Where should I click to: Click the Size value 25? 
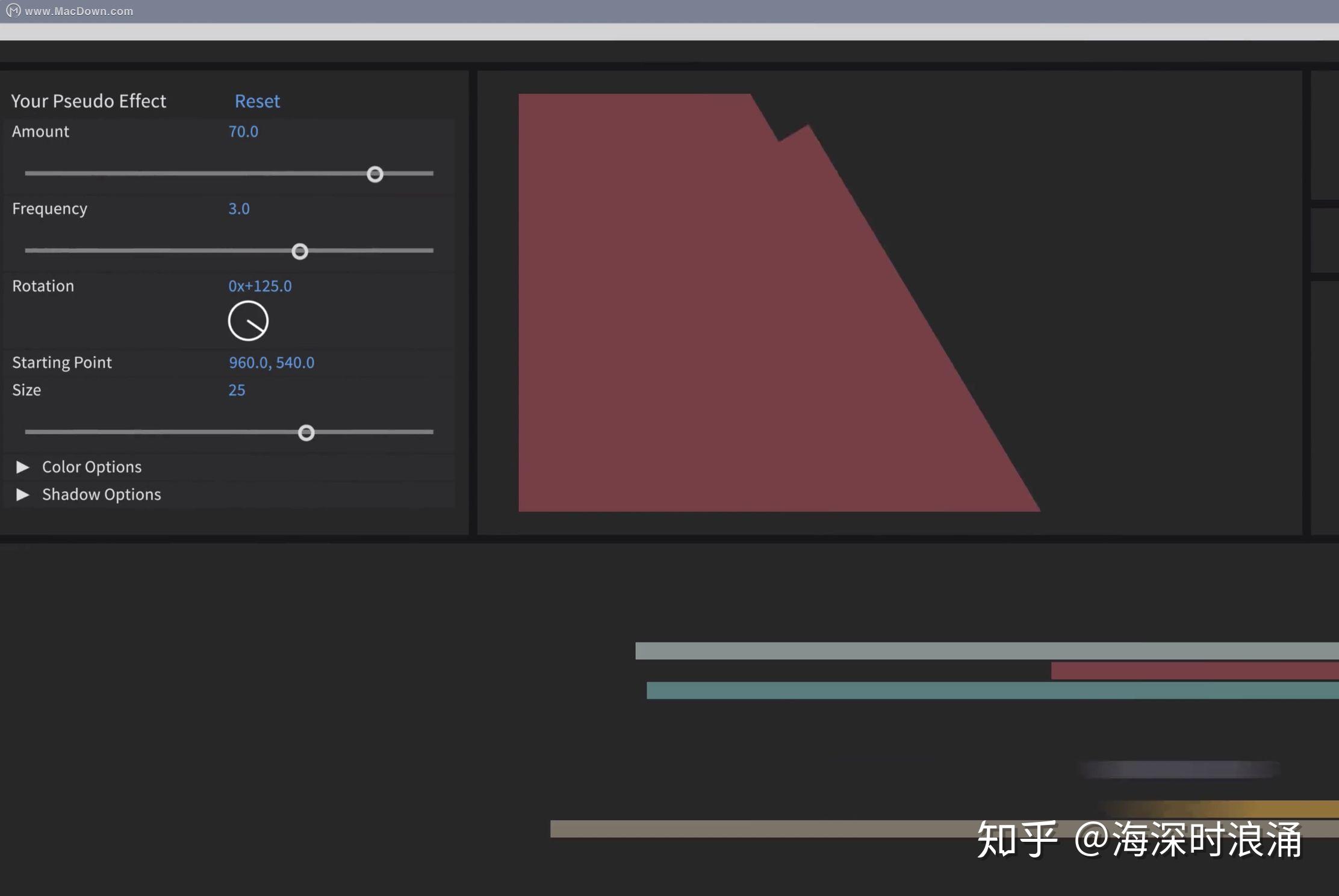[x=237, y=390]
